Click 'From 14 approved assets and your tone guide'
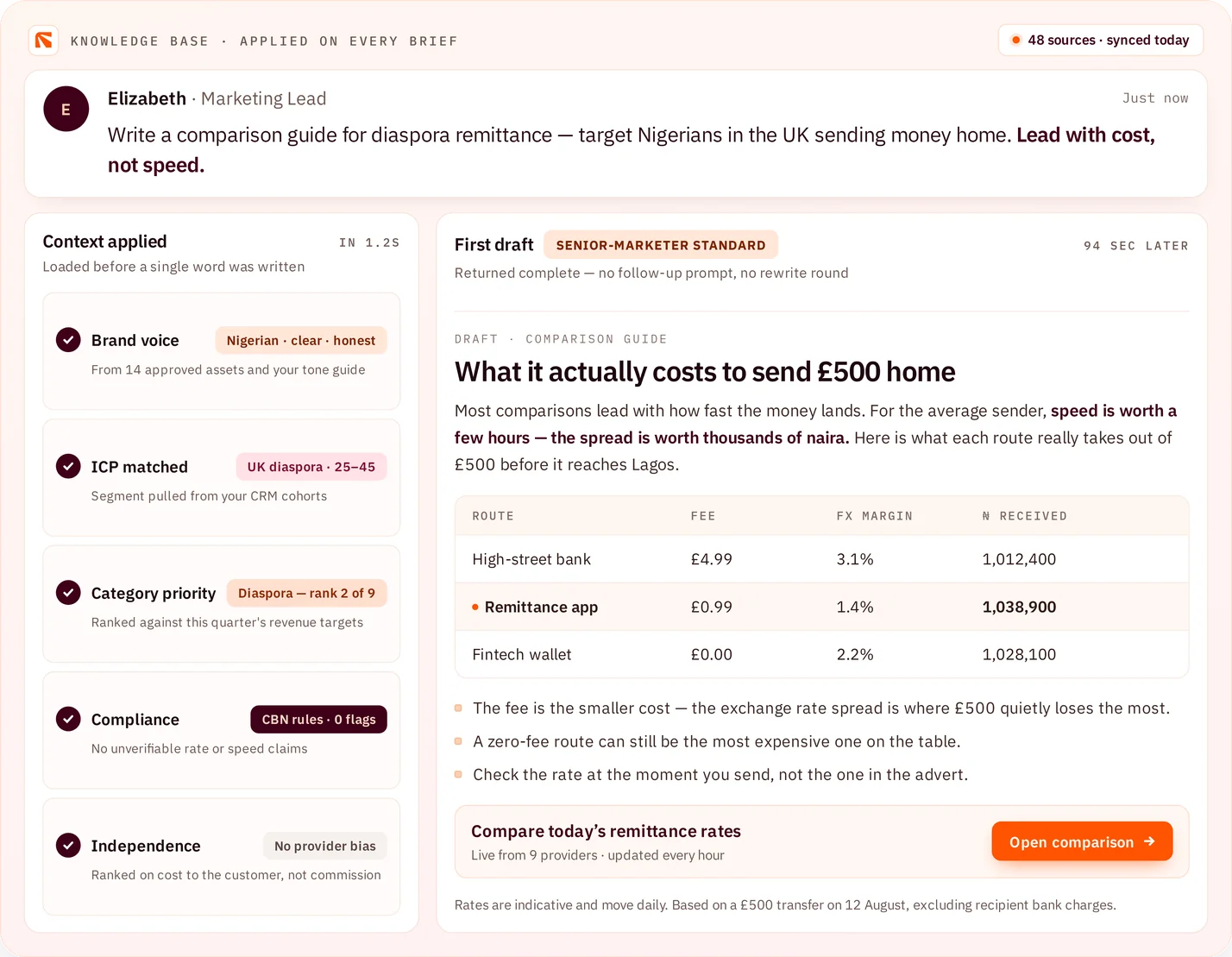Viewport: 1232px width, 957px height. [228, 369]
